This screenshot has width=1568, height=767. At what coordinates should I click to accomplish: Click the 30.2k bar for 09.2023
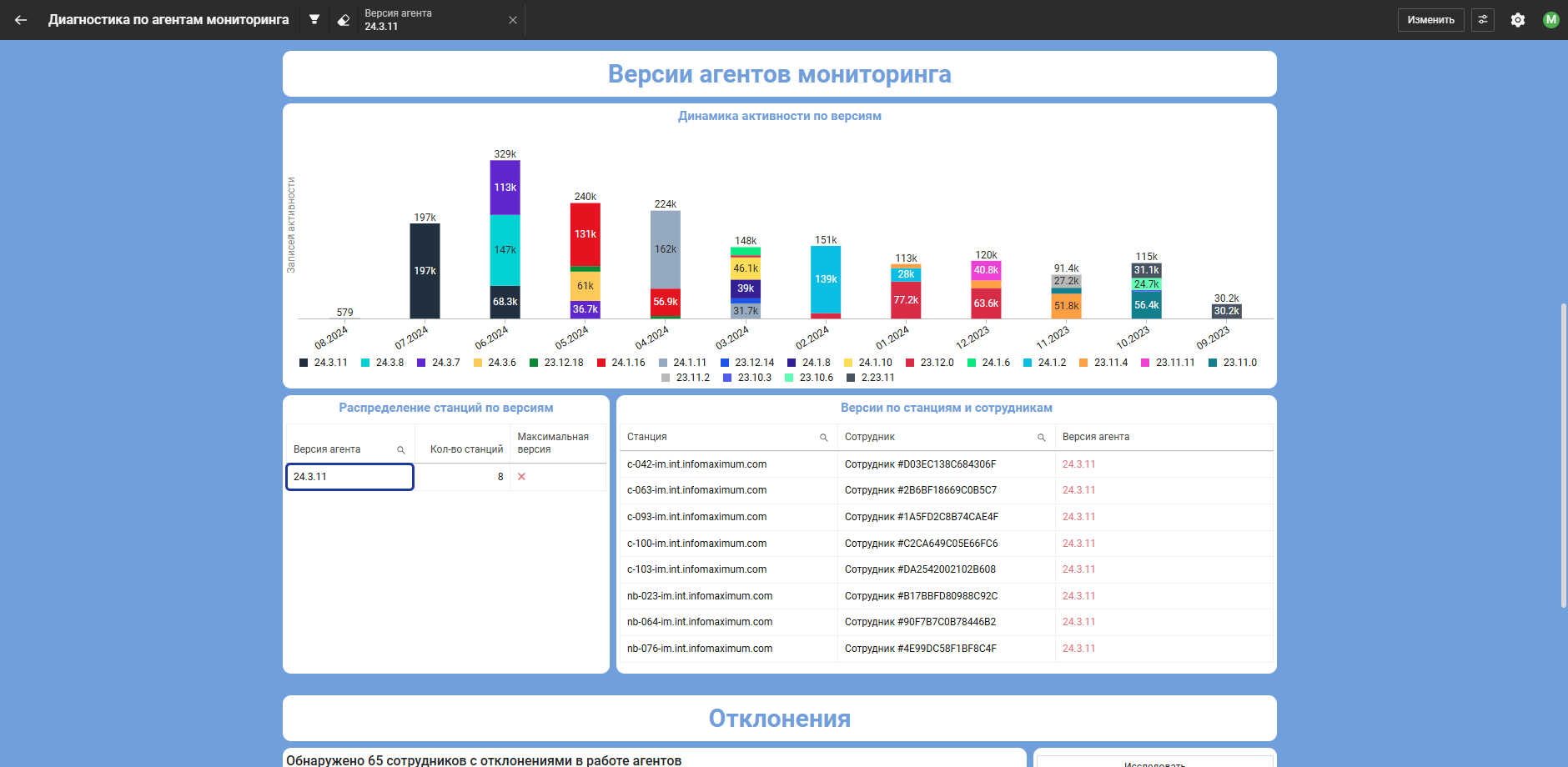(x=1227, y=311)
